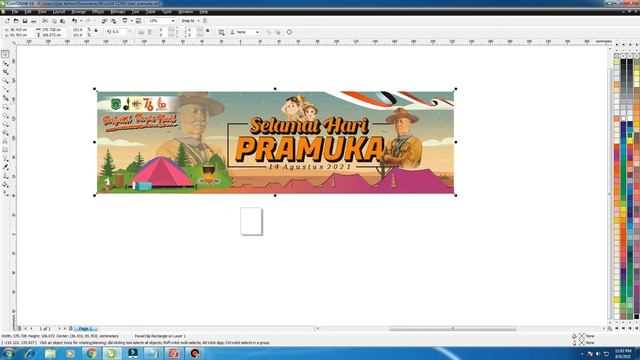Open the Bitmaps menu
This screenshot has height=360, width=640.
[x=118, y=12]
